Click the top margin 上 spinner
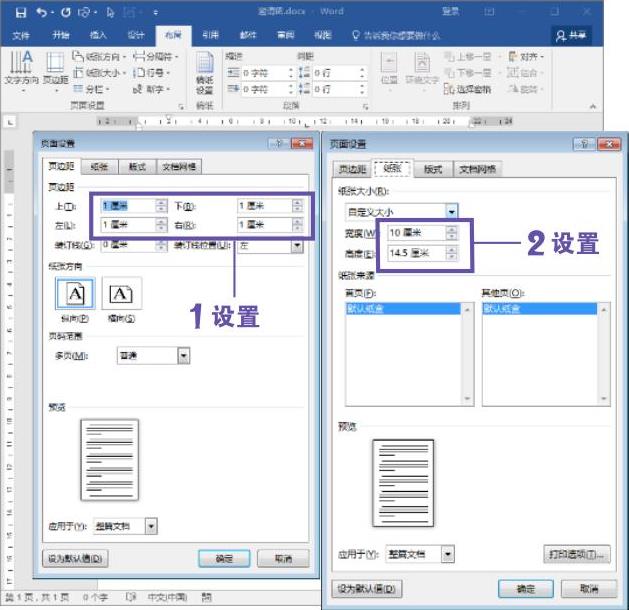The image size is (629, 610). click(161, 206)
